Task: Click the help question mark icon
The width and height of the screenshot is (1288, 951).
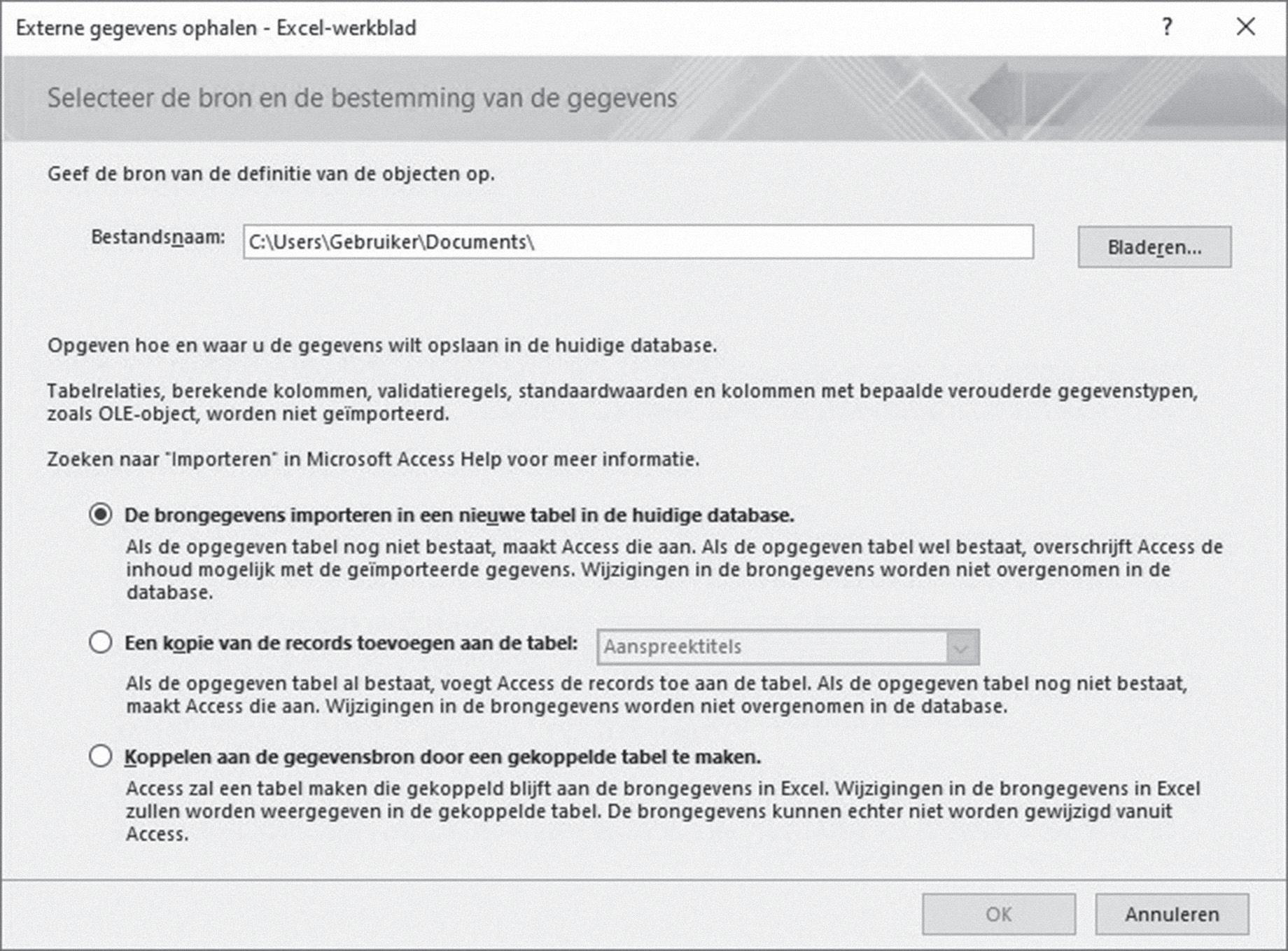Action: pos(1167,27)
